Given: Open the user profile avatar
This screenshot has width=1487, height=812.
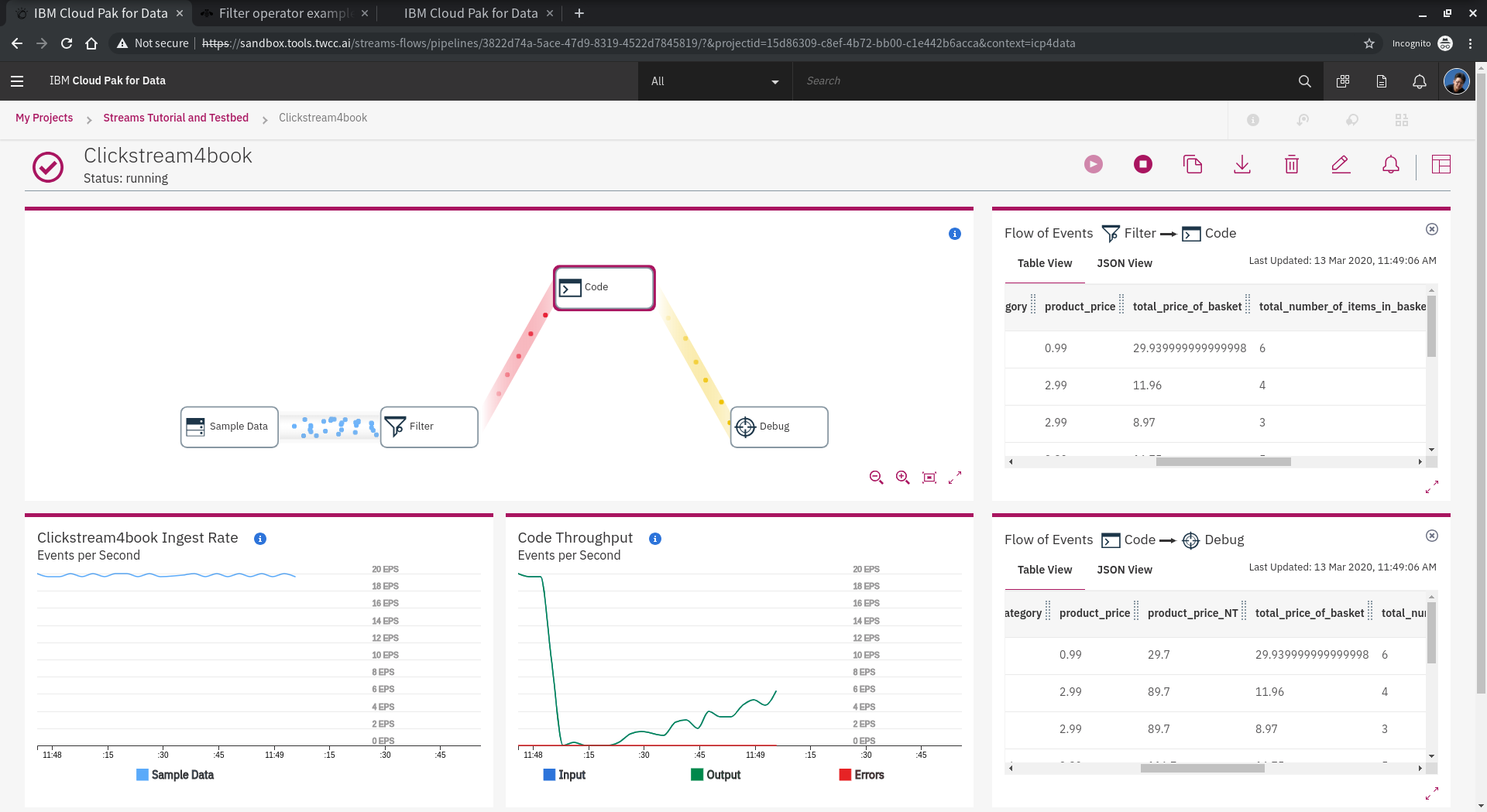Looking at the screenshot, I should 1457,81.
